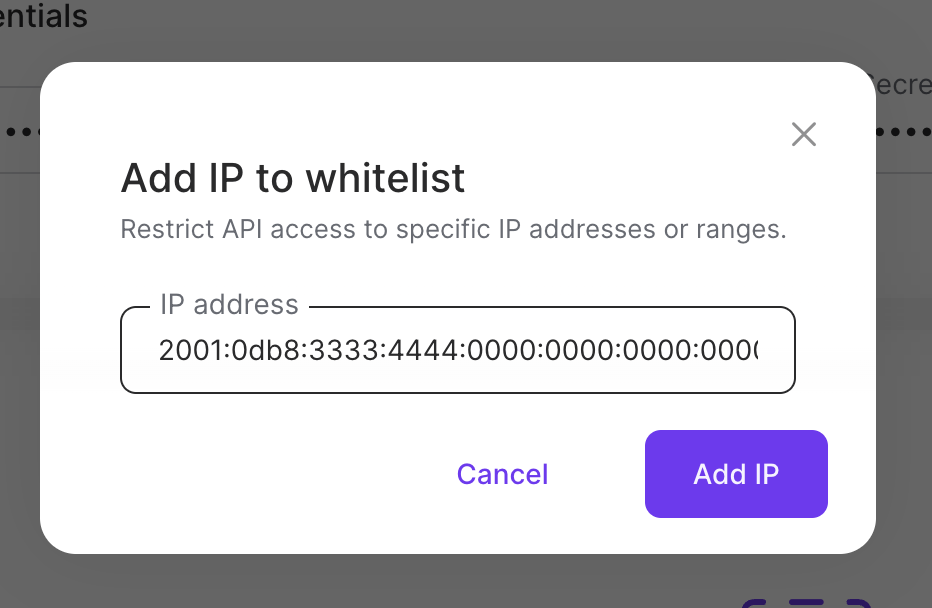Cancel adding the IP address
Image resolution: width=932 pixels, height=608 pixels.
pyautogui.click(x=502, y=474)
